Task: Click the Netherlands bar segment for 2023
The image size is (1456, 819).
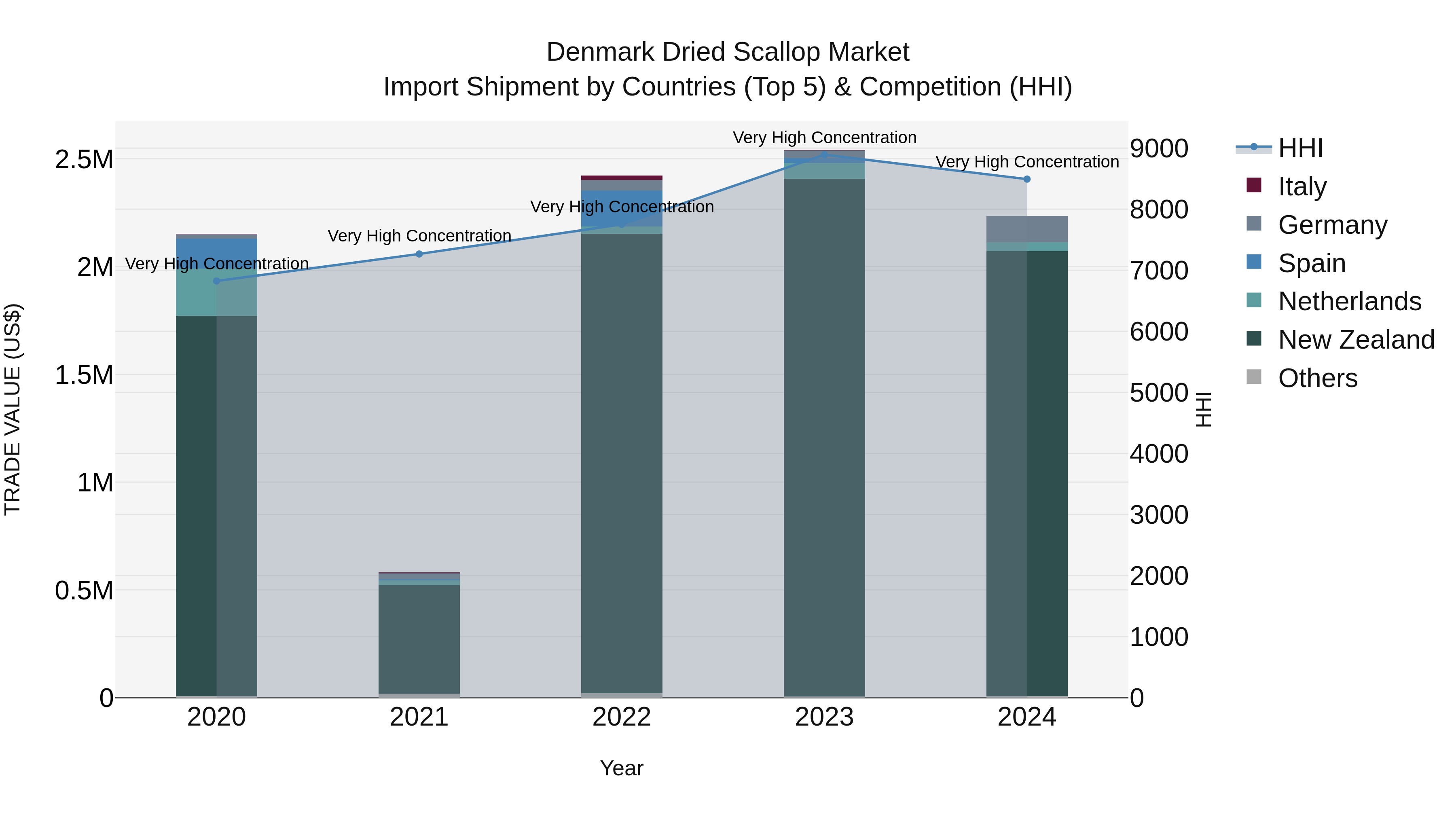Action: coord(824,171)
